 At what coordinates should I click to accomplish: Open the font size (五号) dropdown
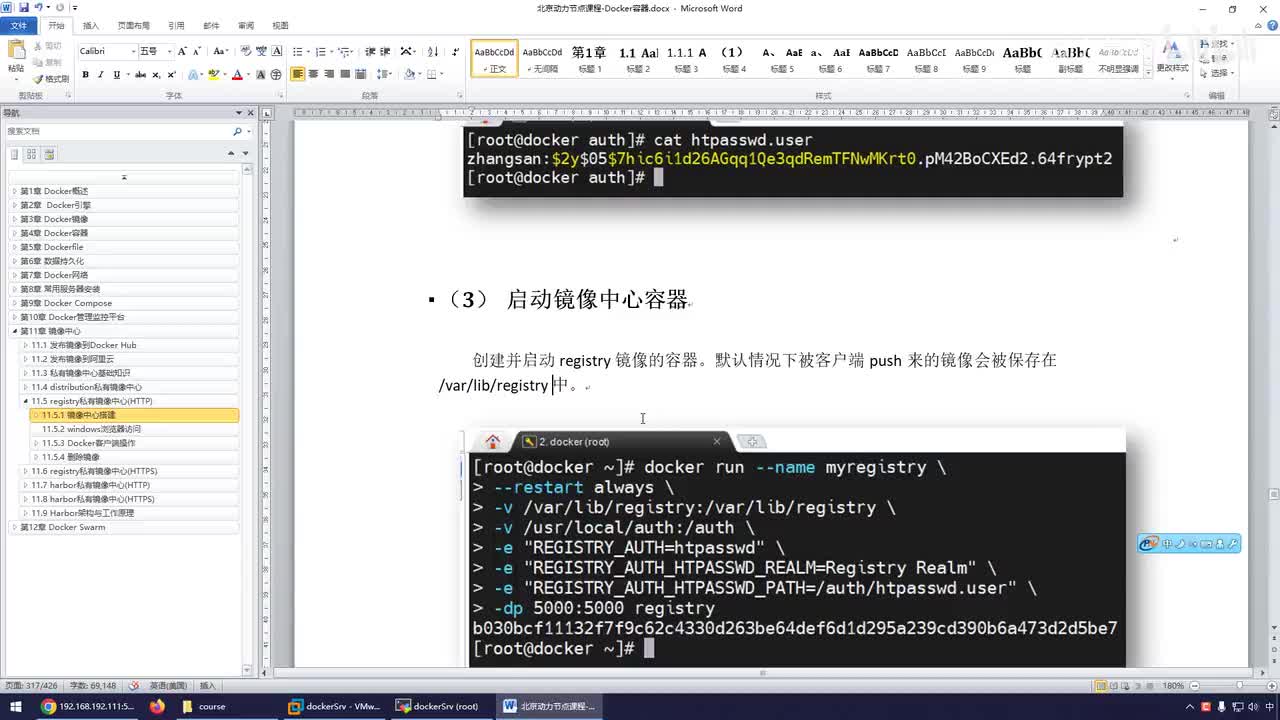(x=169, y=51)
